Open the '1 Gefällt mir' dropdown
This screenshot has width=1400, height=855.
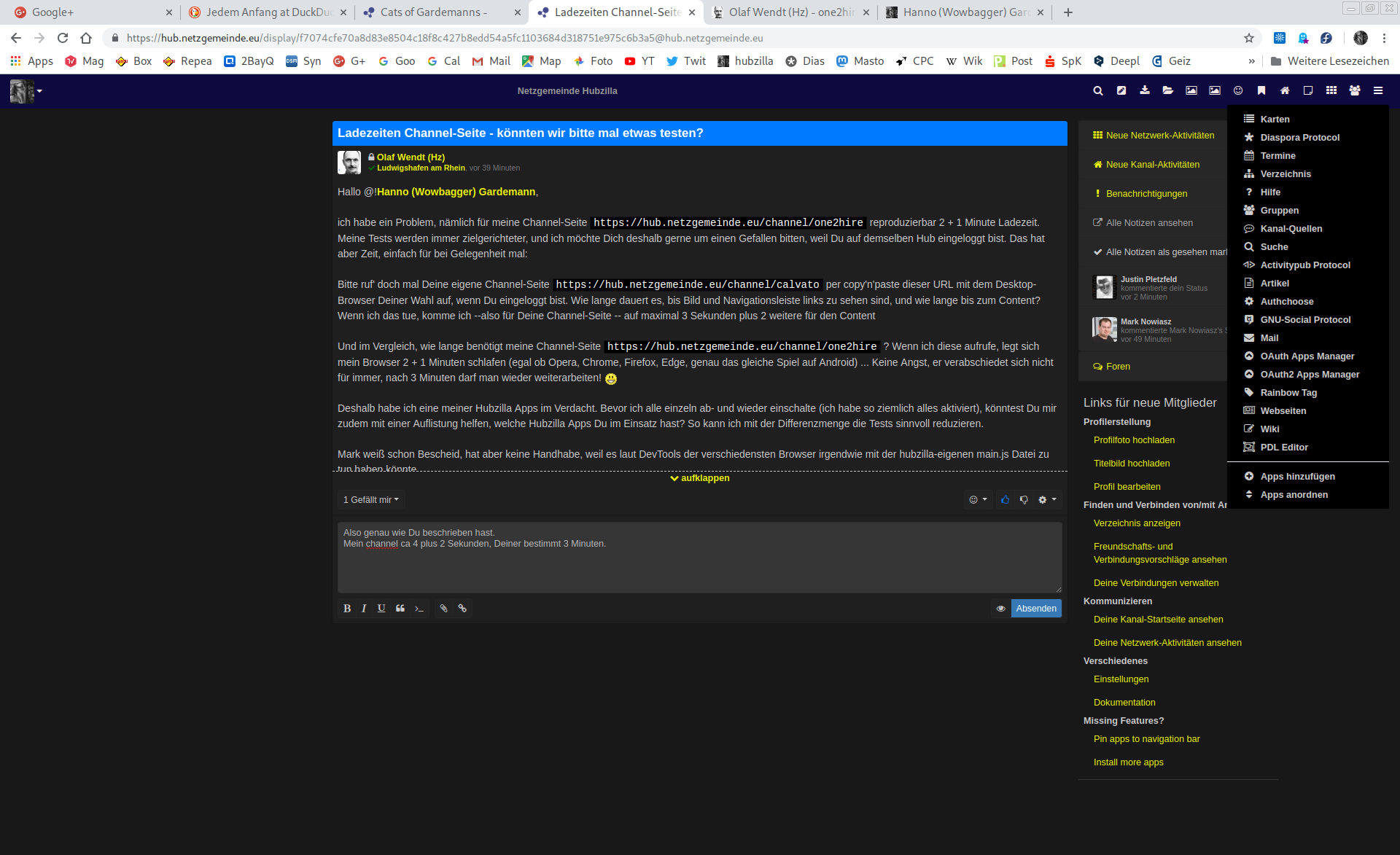[x=371, y=500]
